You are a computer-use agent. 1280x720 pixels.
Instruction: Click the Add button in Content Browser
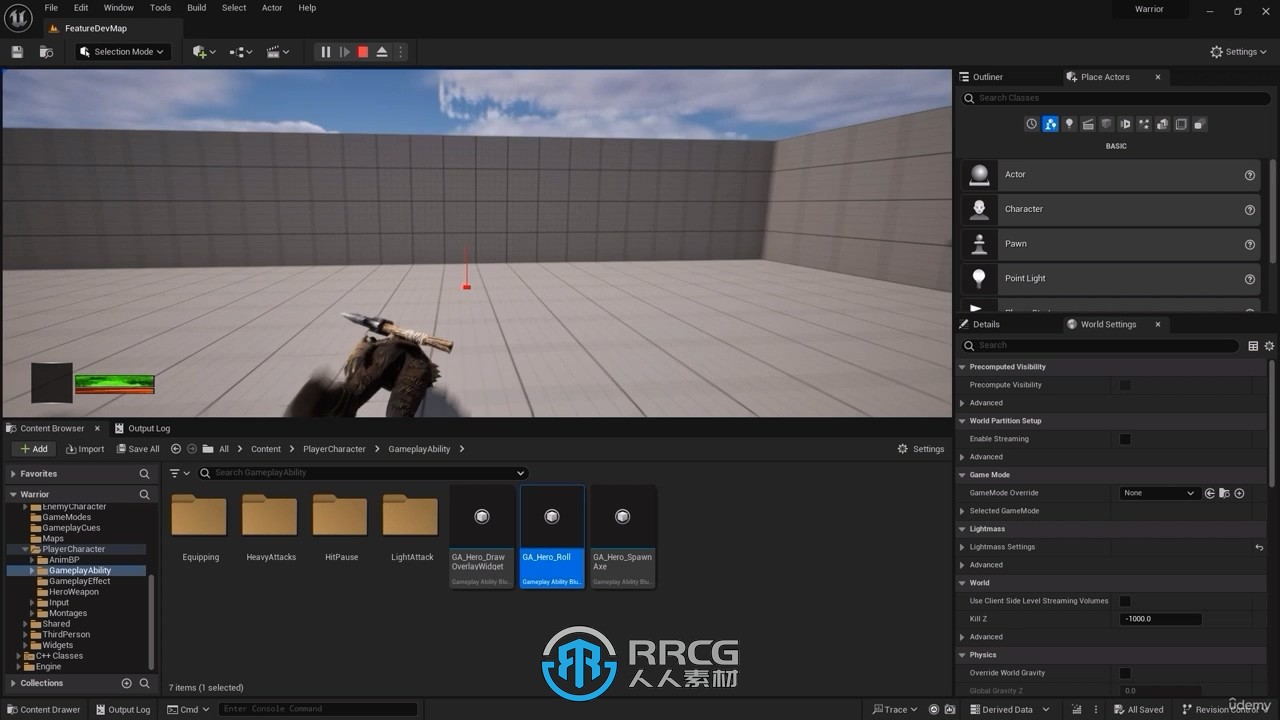[x=33, y=449]
